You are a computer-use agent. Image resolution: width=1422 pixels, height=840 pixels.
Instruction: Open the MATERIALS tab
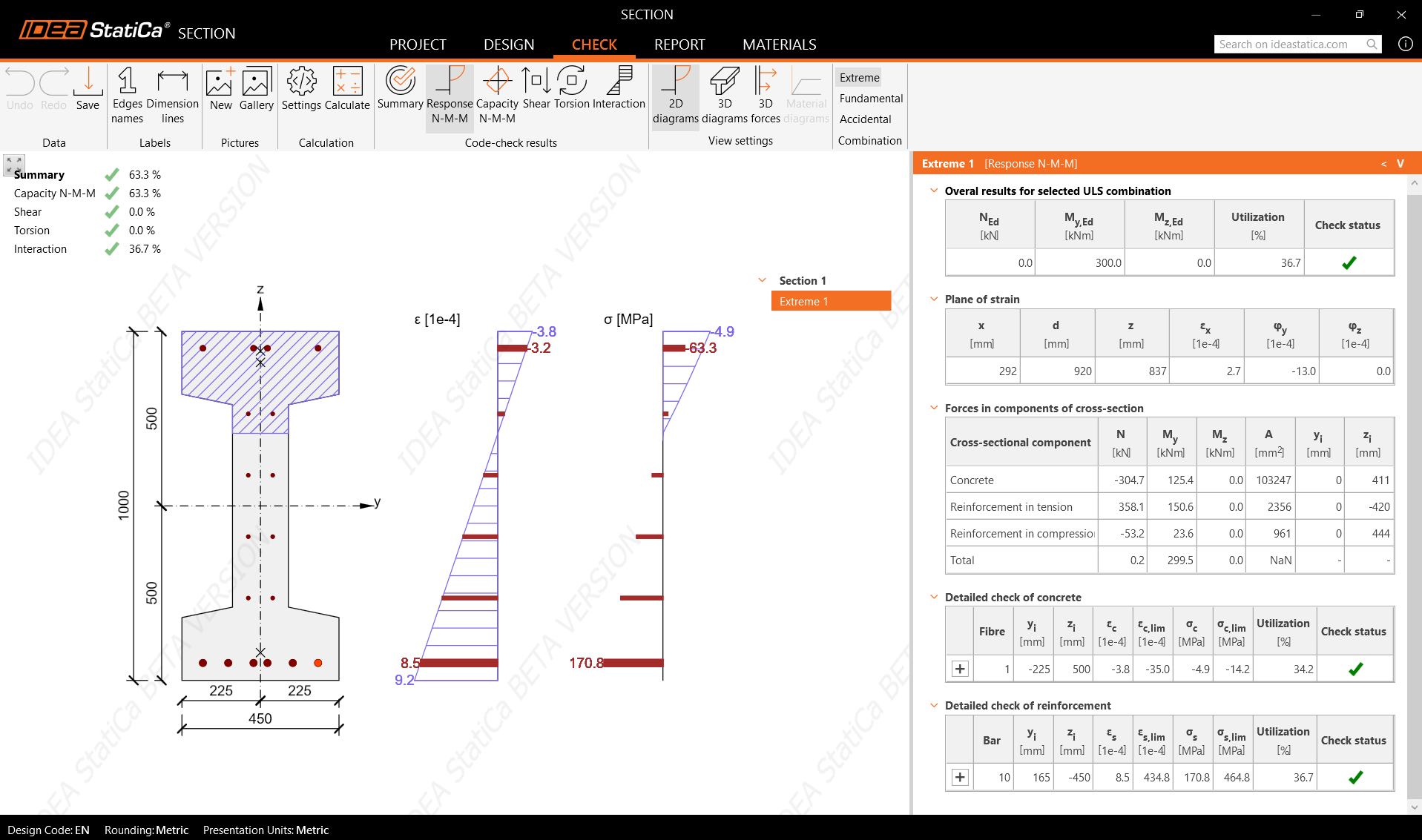(x=779, y=44)
